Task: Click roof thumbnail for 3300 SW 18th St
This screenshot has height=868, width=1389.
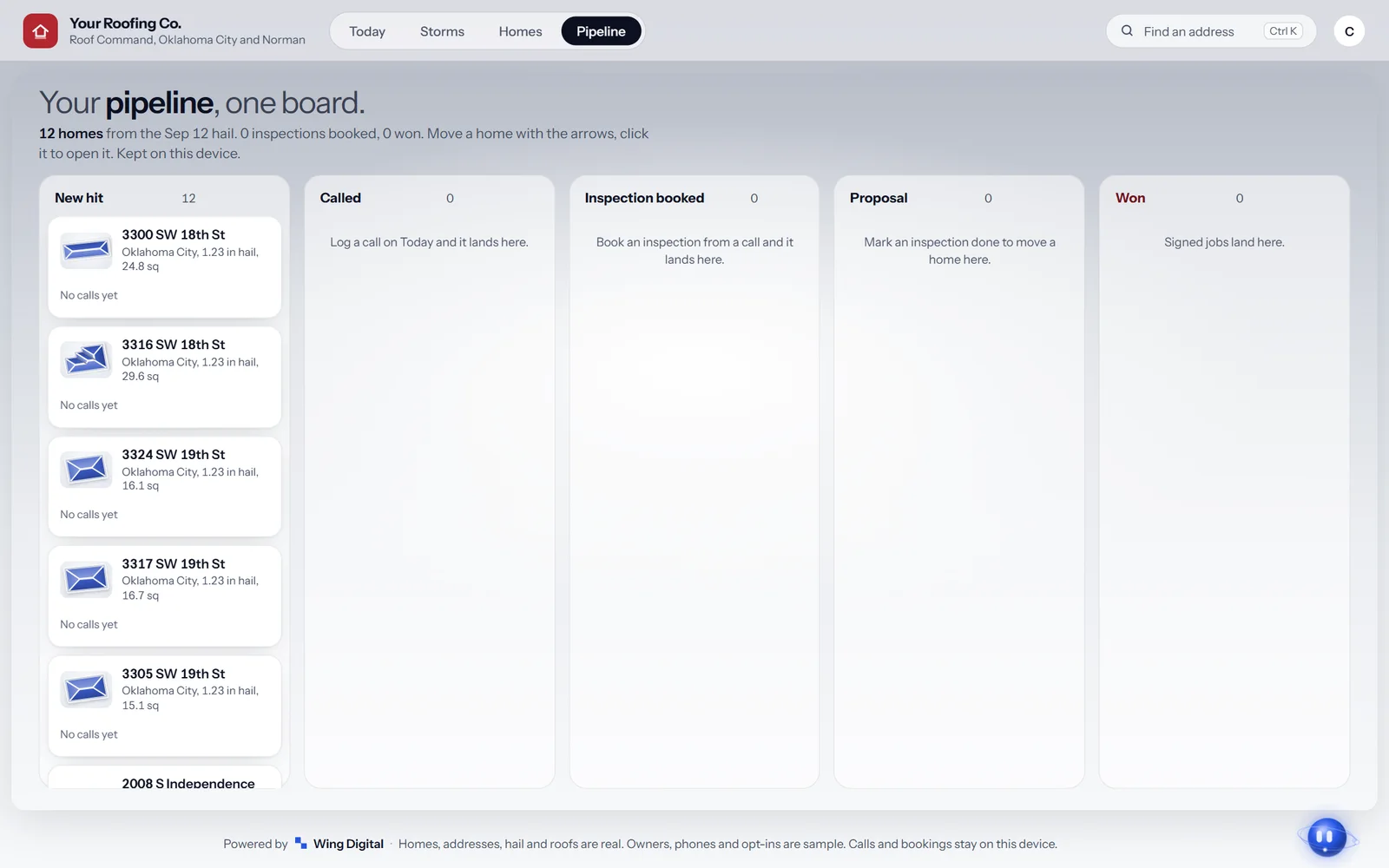Action: pyautogui.click(x=86, y=251)
